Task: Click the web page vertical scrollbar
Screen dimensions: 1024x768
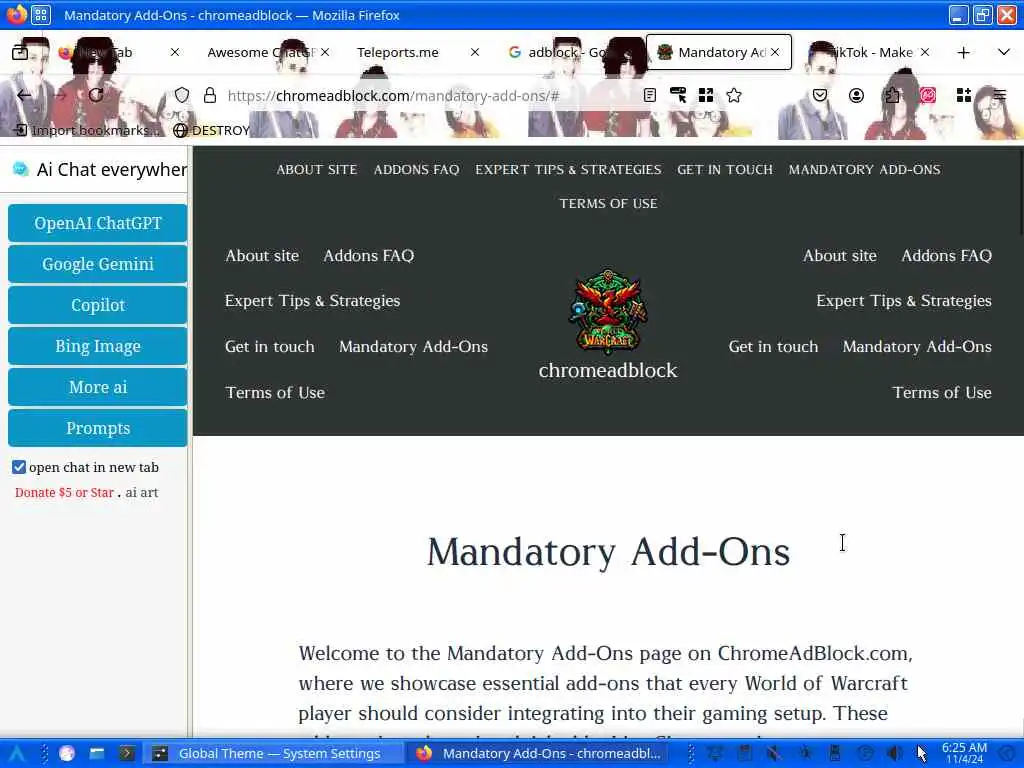Action: [1020, 191]
